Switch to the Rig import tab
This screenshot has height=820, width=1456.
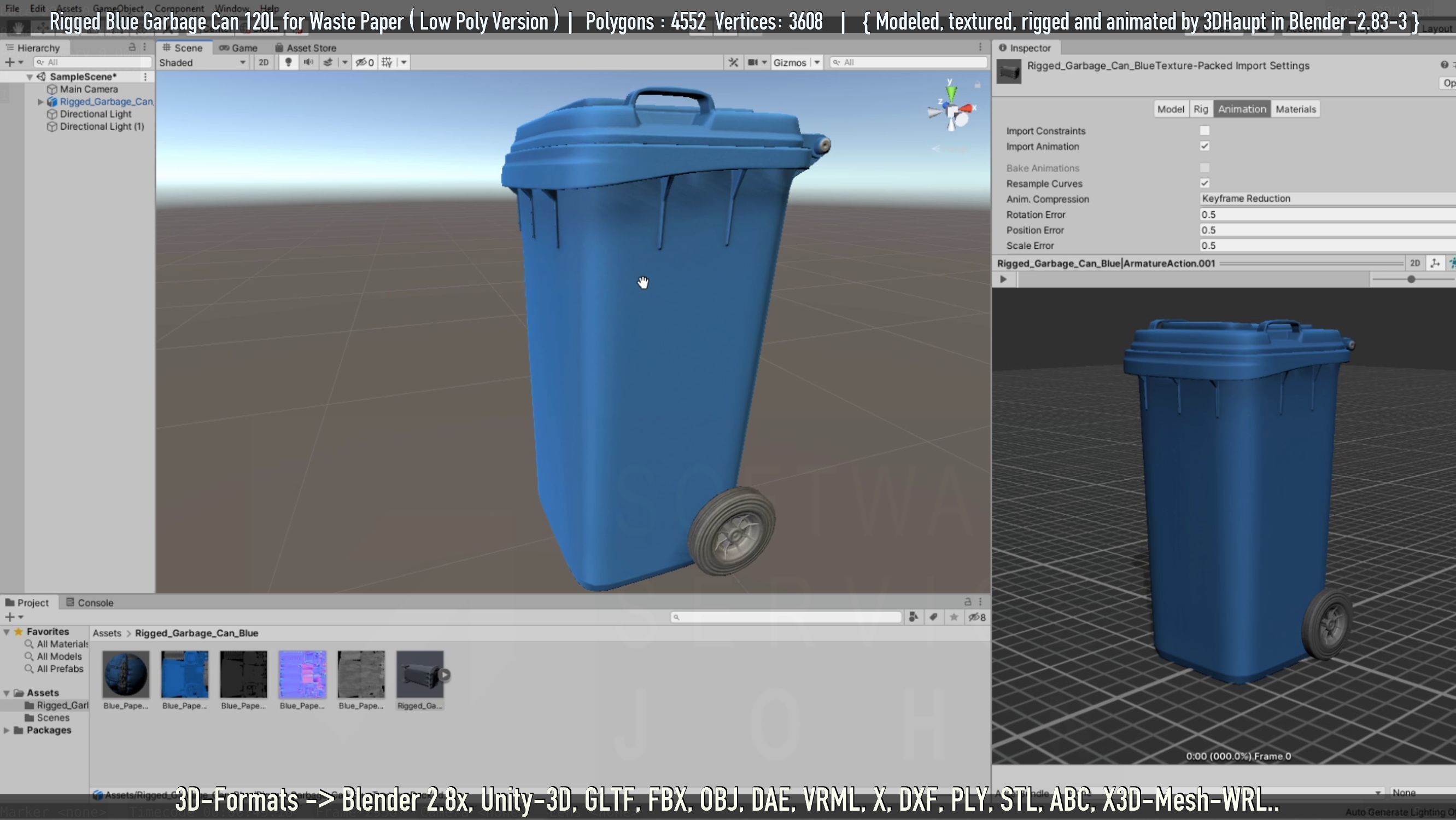(1201, 109)
